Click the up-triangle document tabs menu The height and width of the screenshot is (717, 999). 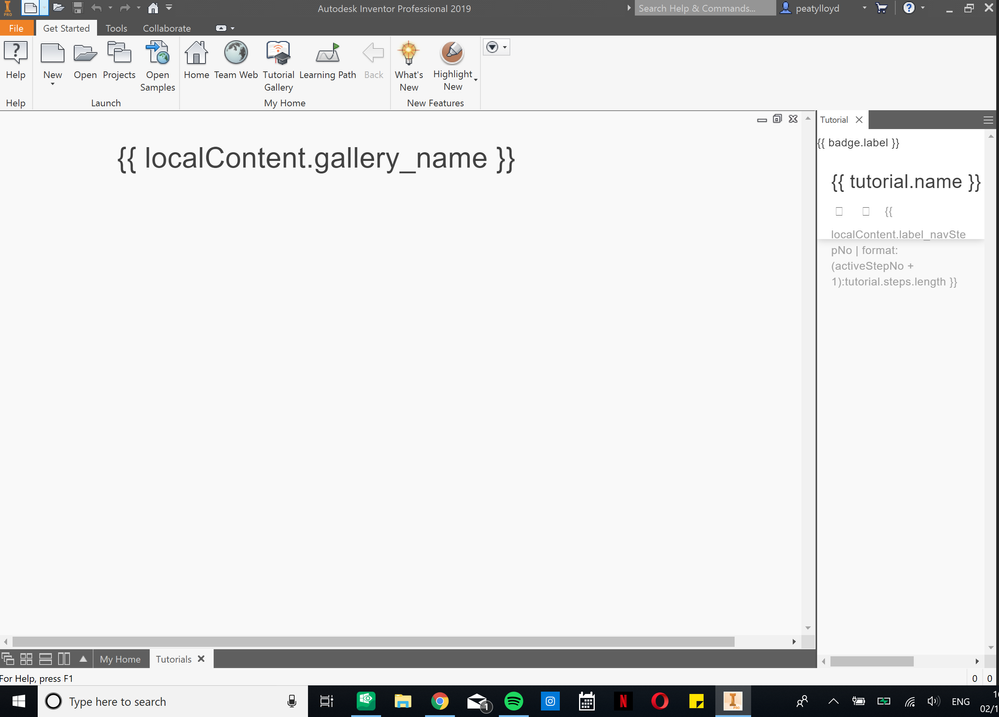point(83,659)
